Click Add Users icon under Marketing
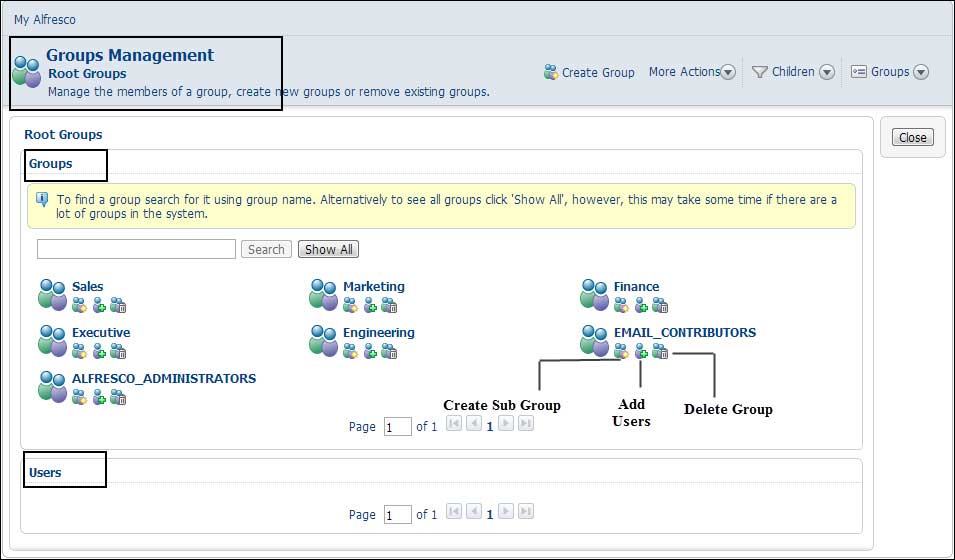 (x=370, y=305)
